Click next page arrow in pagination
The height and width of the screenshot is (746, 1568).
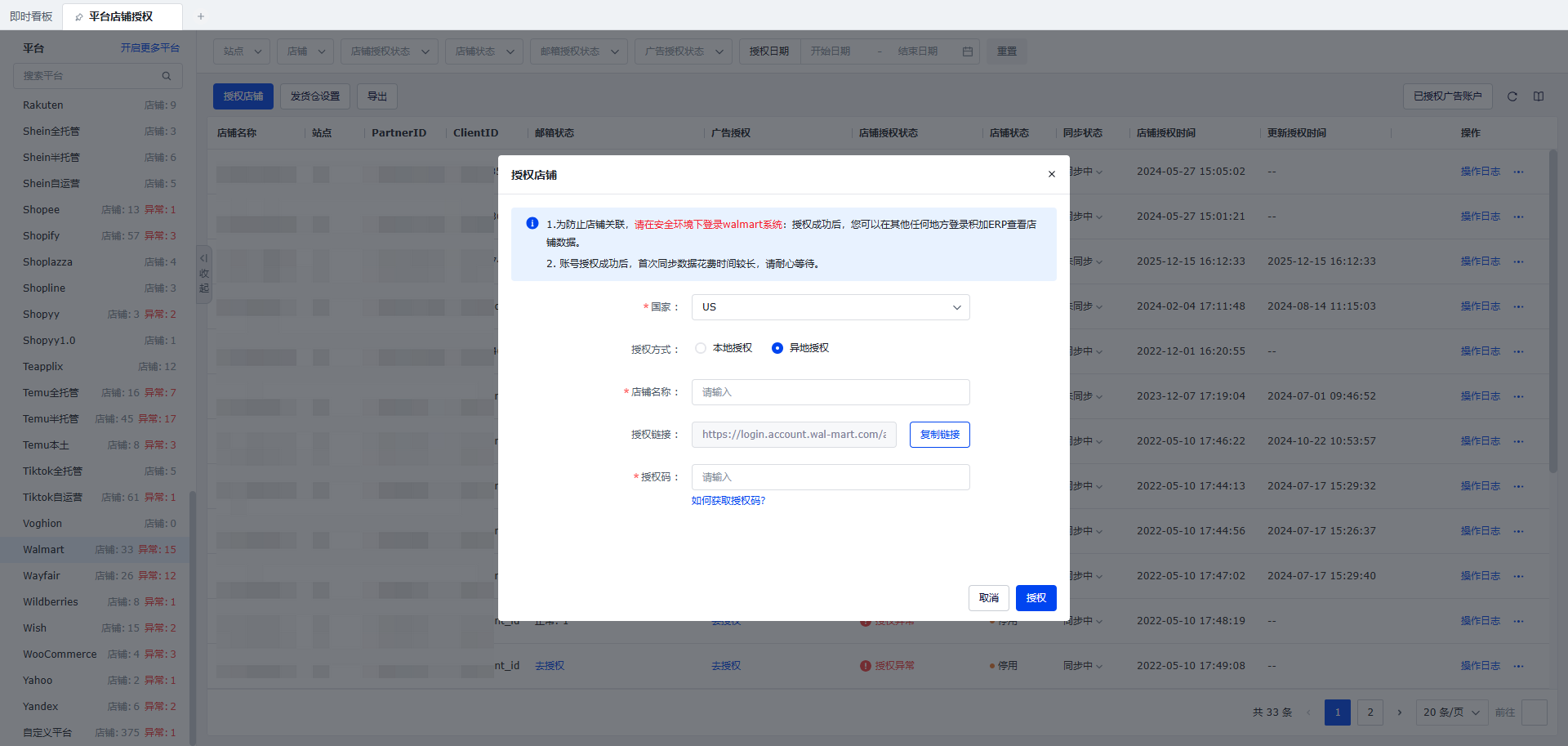click(x=1400, y=712)
